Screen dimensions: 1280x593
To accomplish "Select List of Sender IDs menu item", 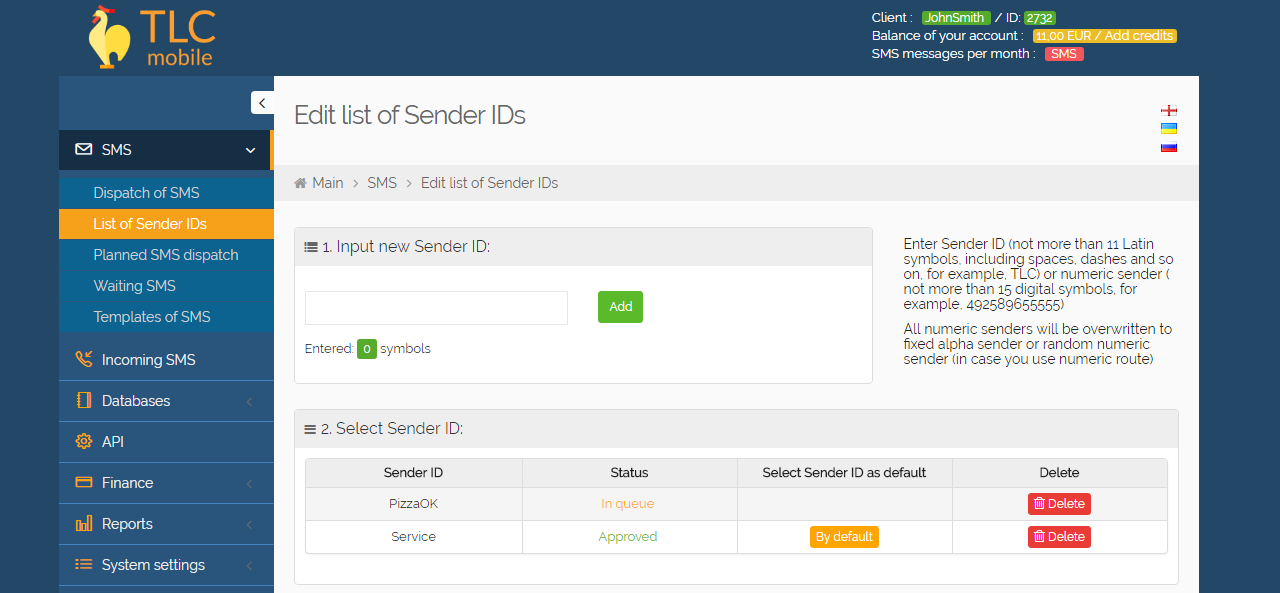I will 166,224.
